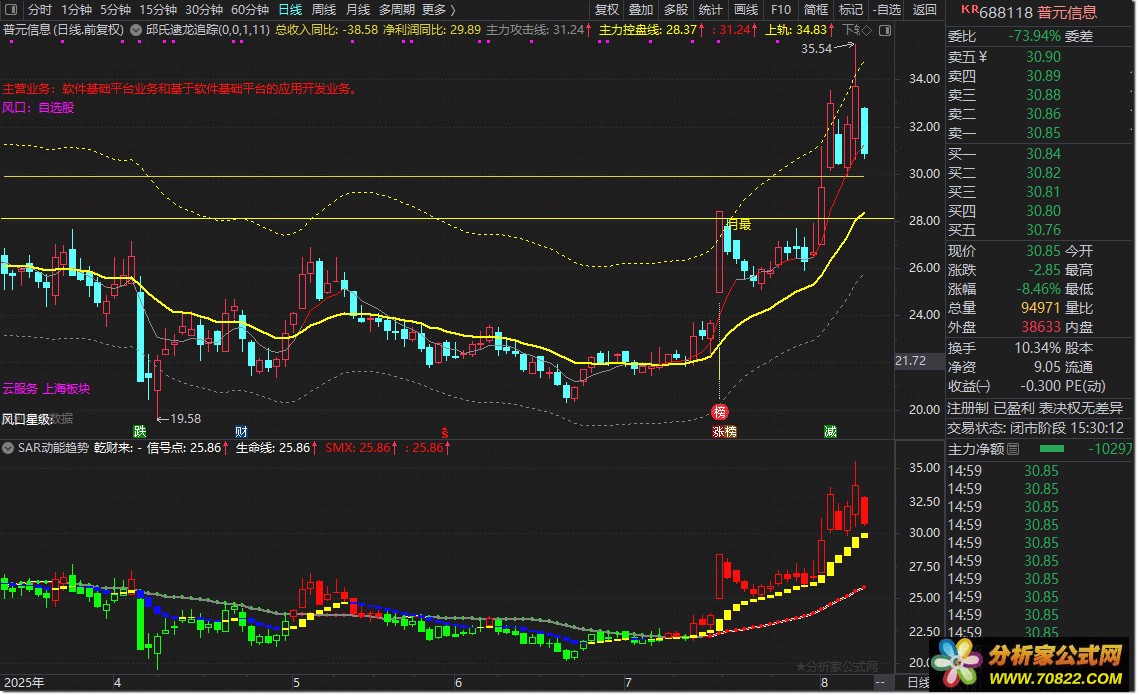Switch to the 分时 intraday tab
The width and height of the screenshot is (1139, 695).
click(x=39, y=9)
